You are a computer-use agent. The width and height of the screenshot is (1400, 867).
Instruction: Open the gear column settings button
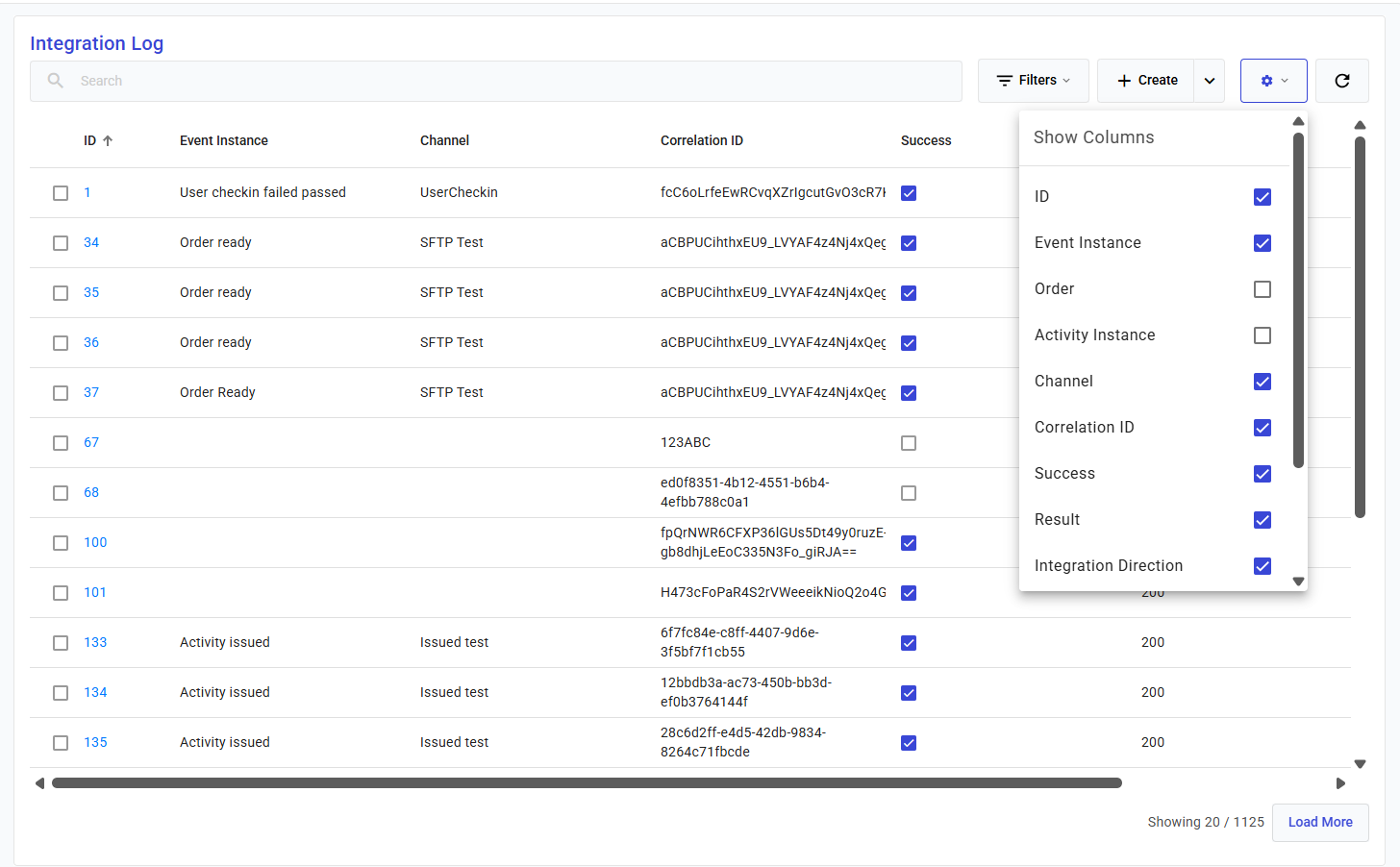coord(1273,81)
